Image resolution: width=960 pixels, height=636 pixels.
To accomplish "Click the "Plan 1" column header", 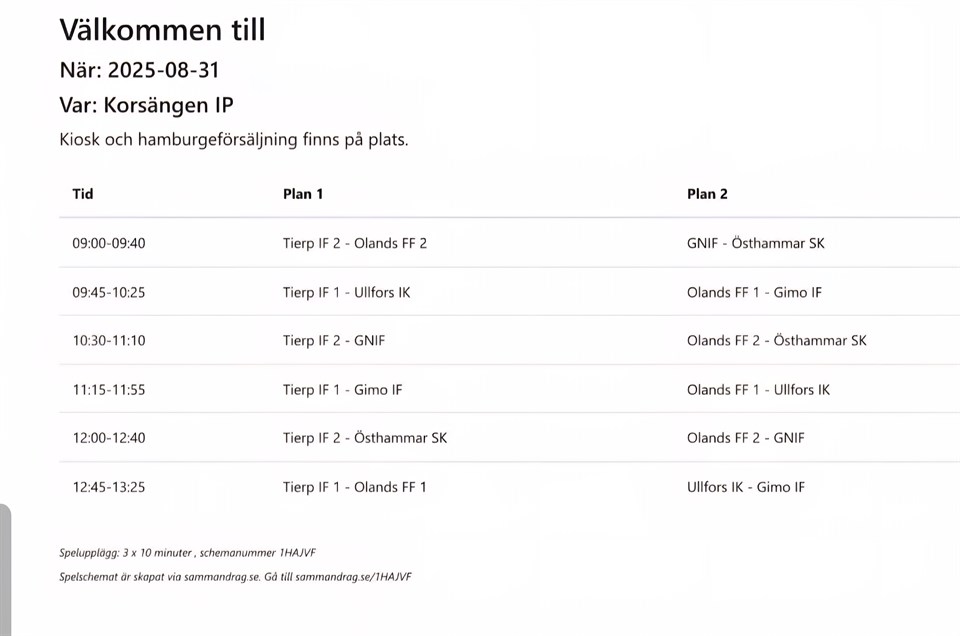I will tap(303, 194).
